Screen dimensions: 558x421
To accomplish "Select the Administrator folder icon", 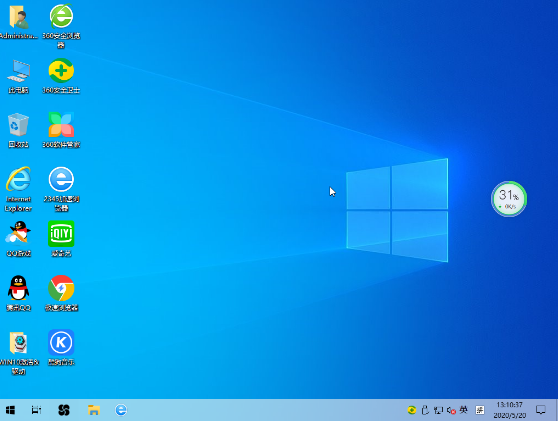I will 19,17.
